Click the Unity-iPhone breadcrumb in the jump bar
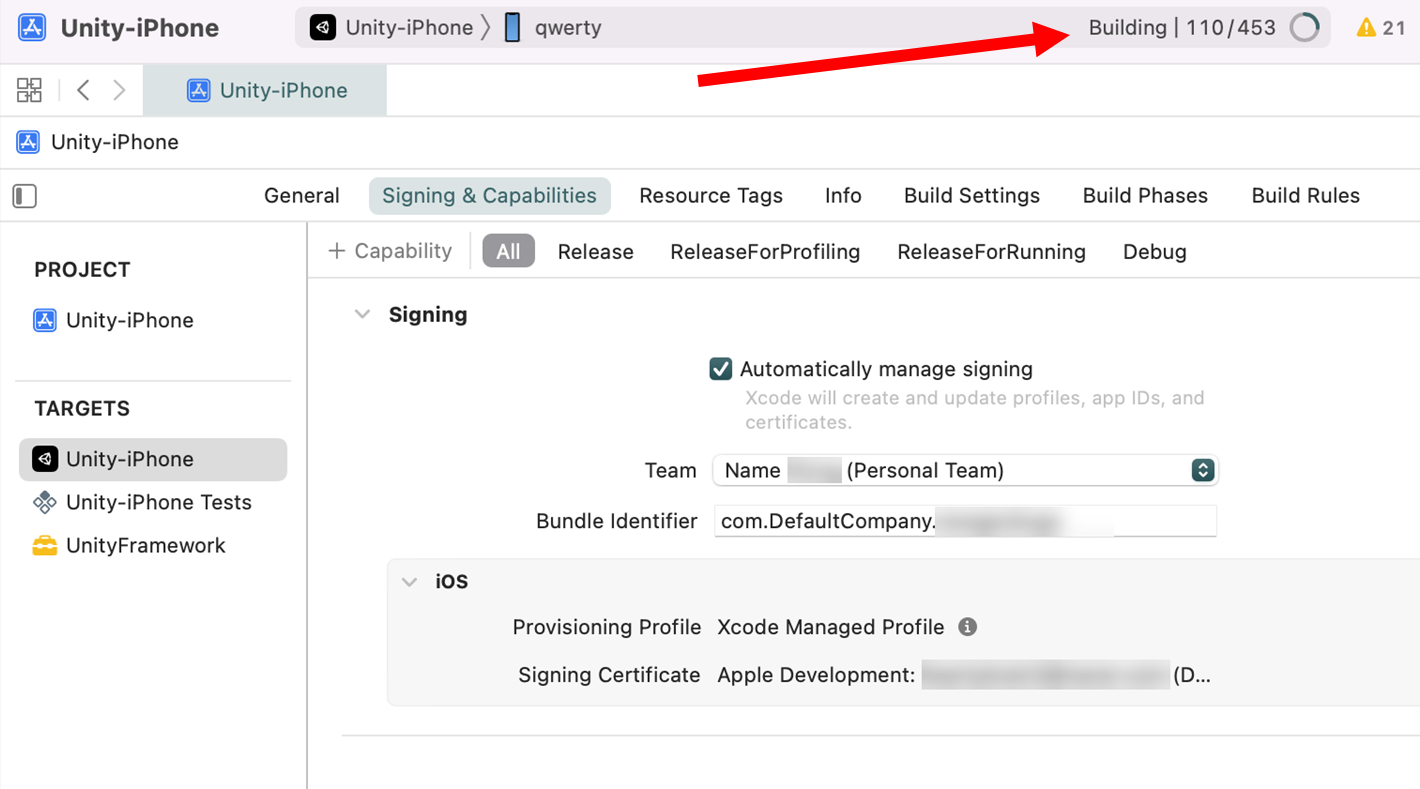 (98, 142)
